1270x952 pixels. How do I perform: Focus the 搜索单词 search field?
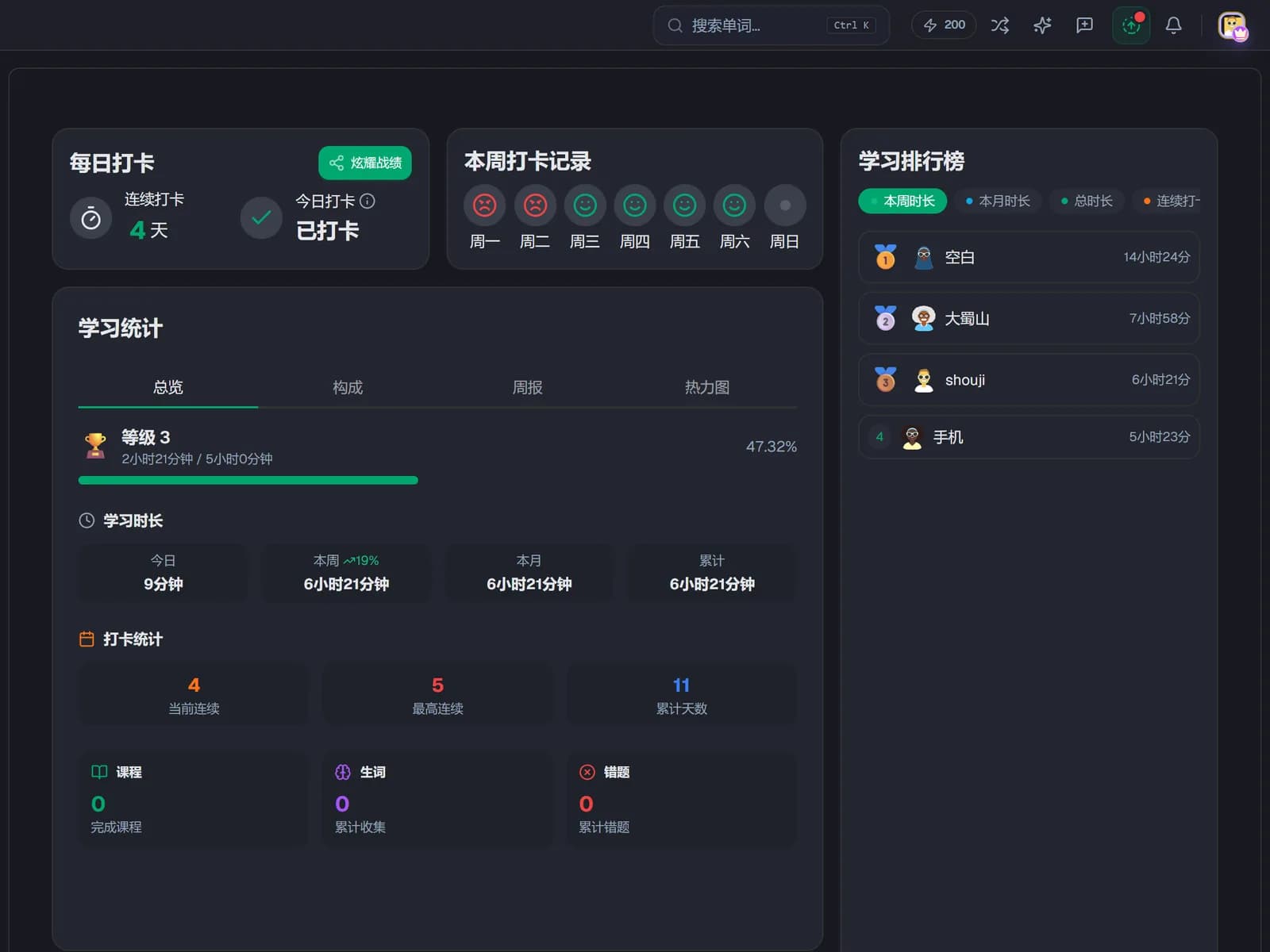pyautogui.click(x=771, y=25)
